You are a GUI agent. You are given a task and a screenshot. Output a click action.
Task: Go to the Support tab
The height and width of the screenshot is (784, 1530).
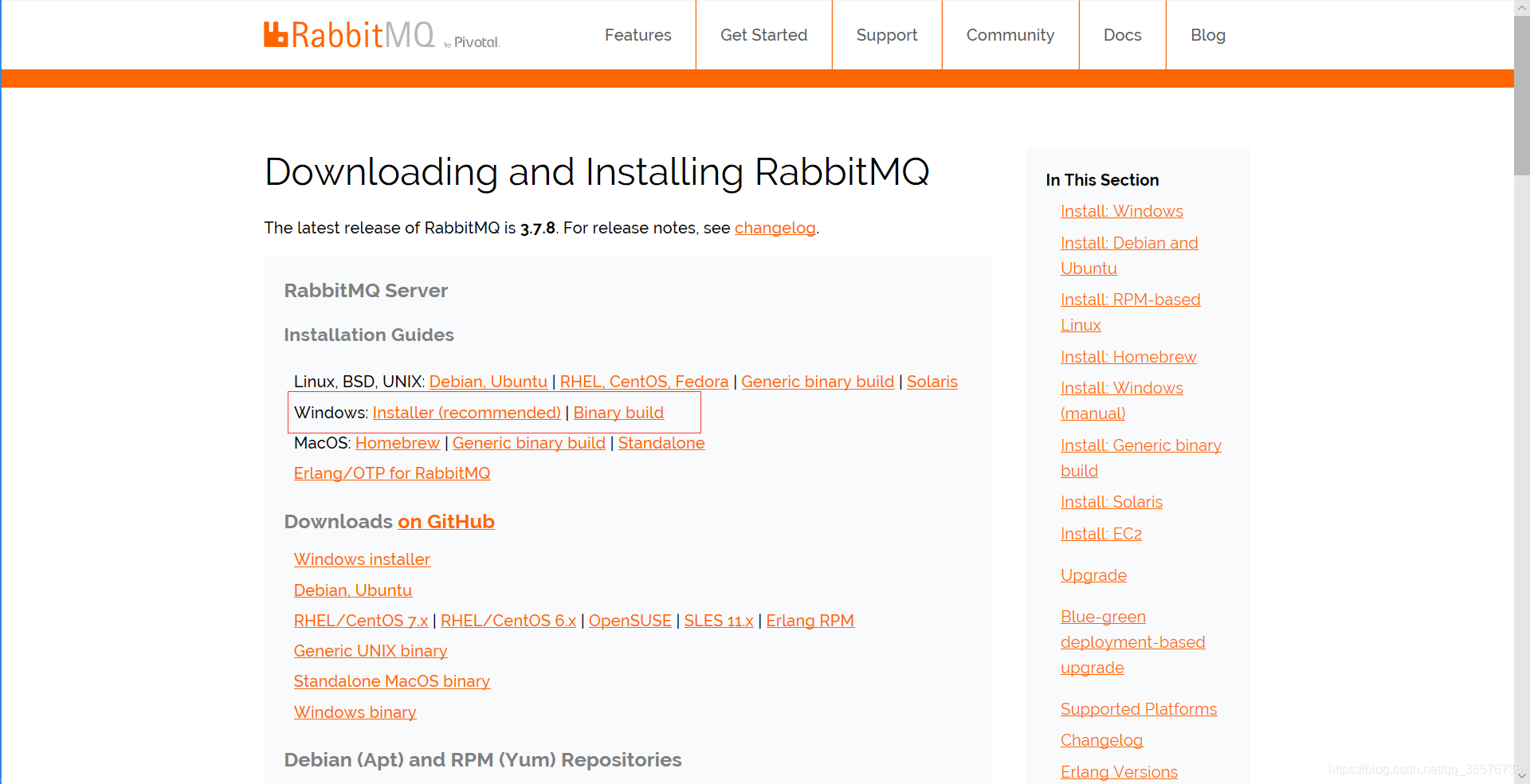pos(886,35)
